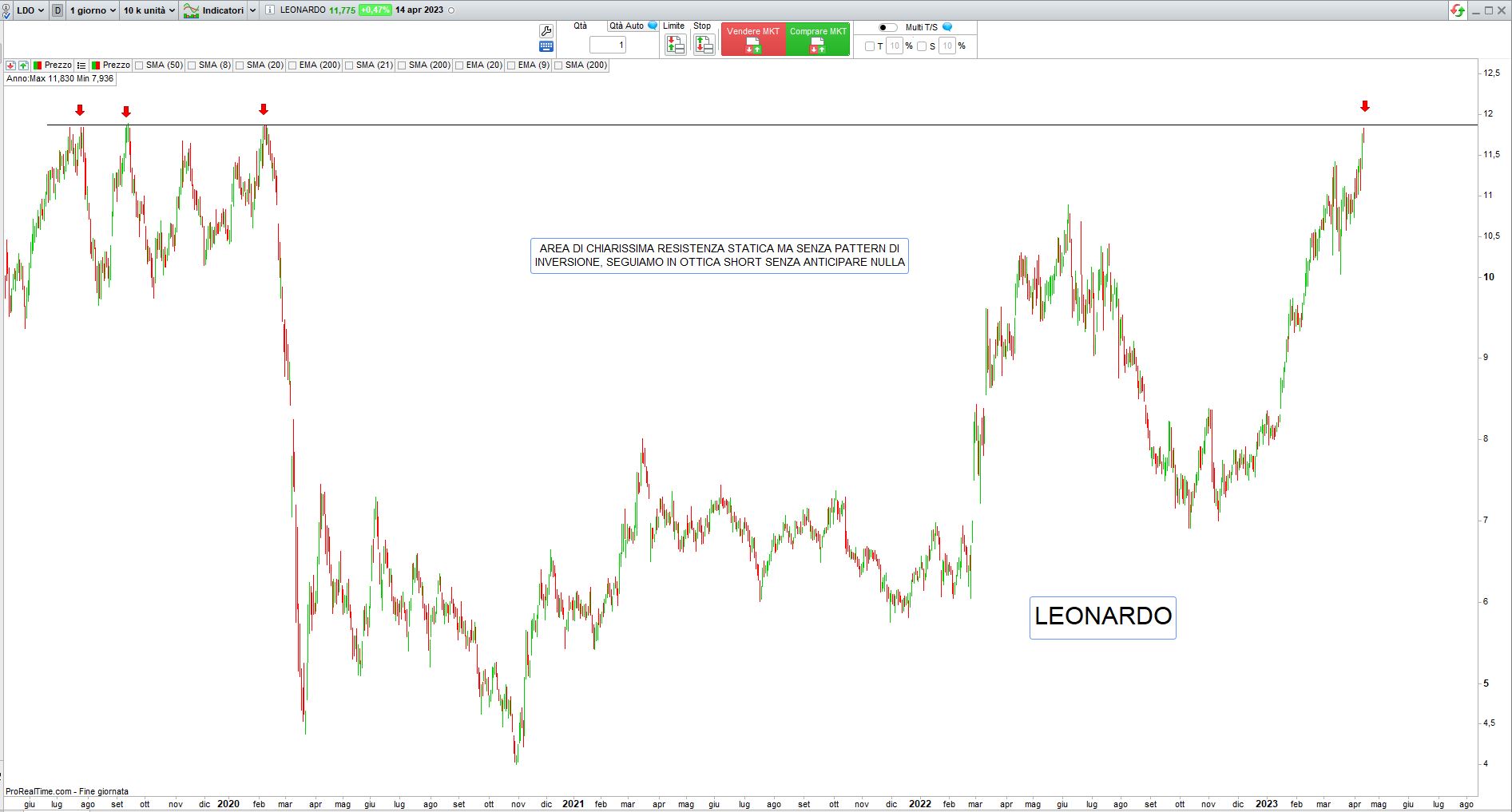Expand the arrow next to Indicatori
The height and width of the screenshot is (812, 1512).
pyautogui.click(x=253, y=10)
